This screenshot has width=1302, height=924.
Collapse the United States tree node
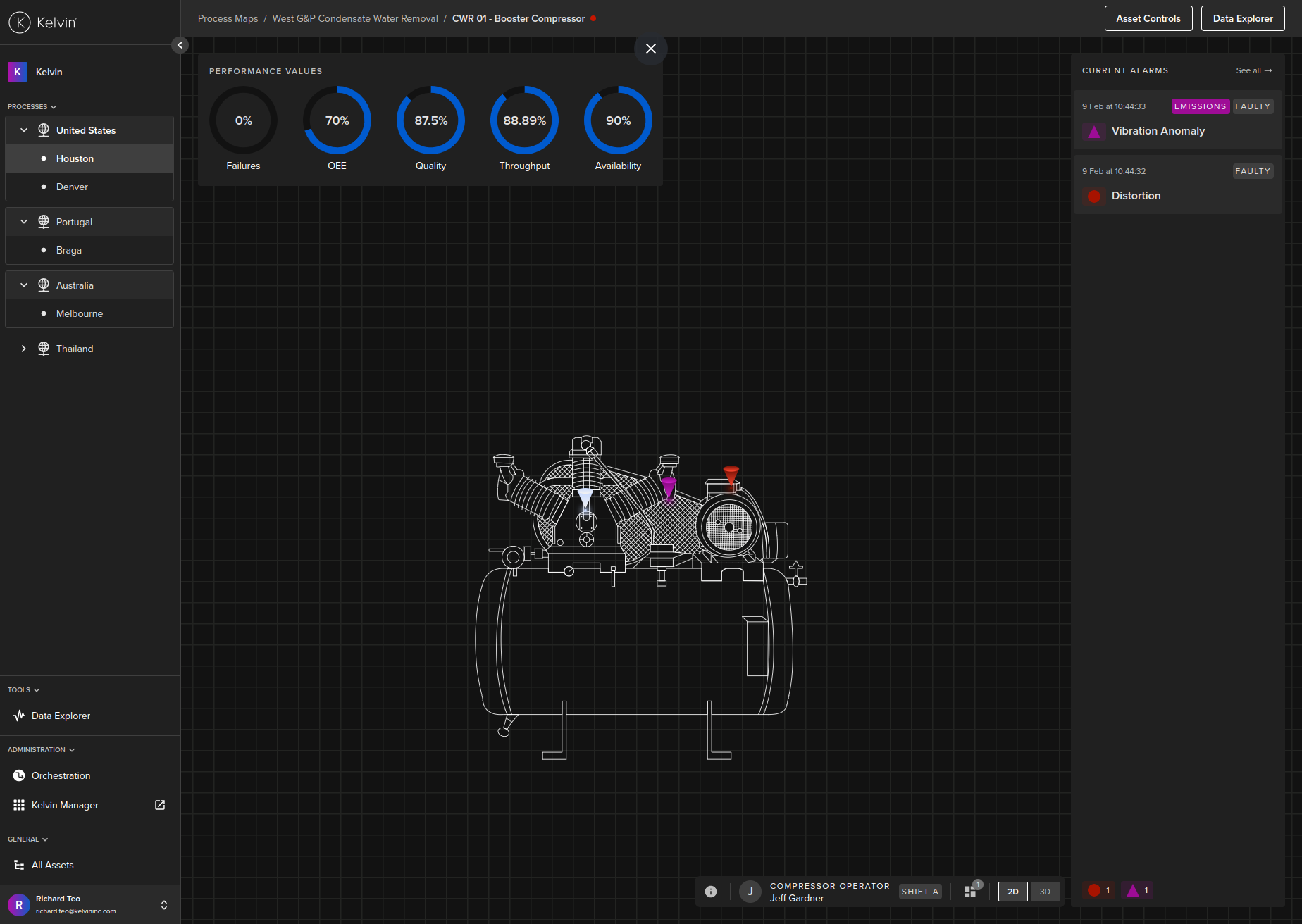(23, 130)
